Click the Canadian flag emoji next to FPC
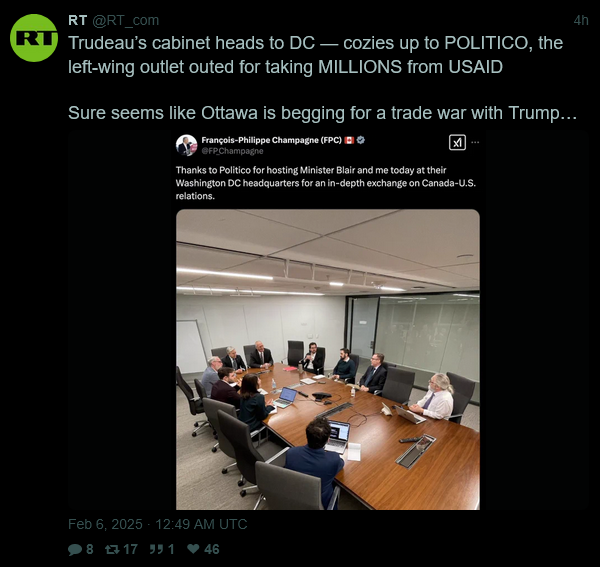600x567 pixels. (x=349, y=140)
